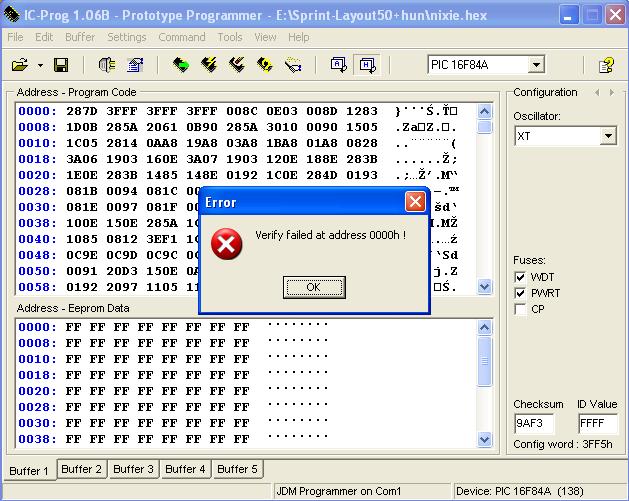This screenshot has height=501, width=629.
Task: Minimize the IC-Prog window
Action: coord(568,15)
